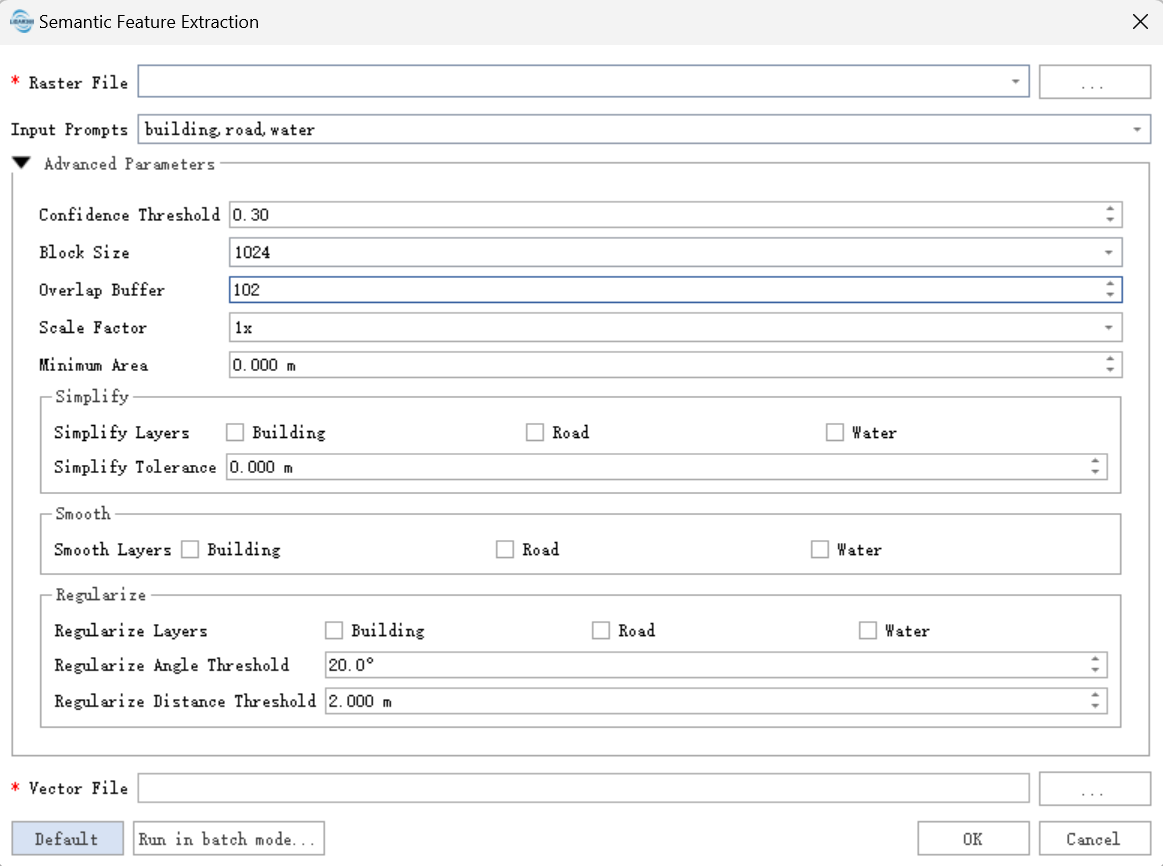Increase the Minimum Area value
The image size is (1163, 866).
[1110, 359]
